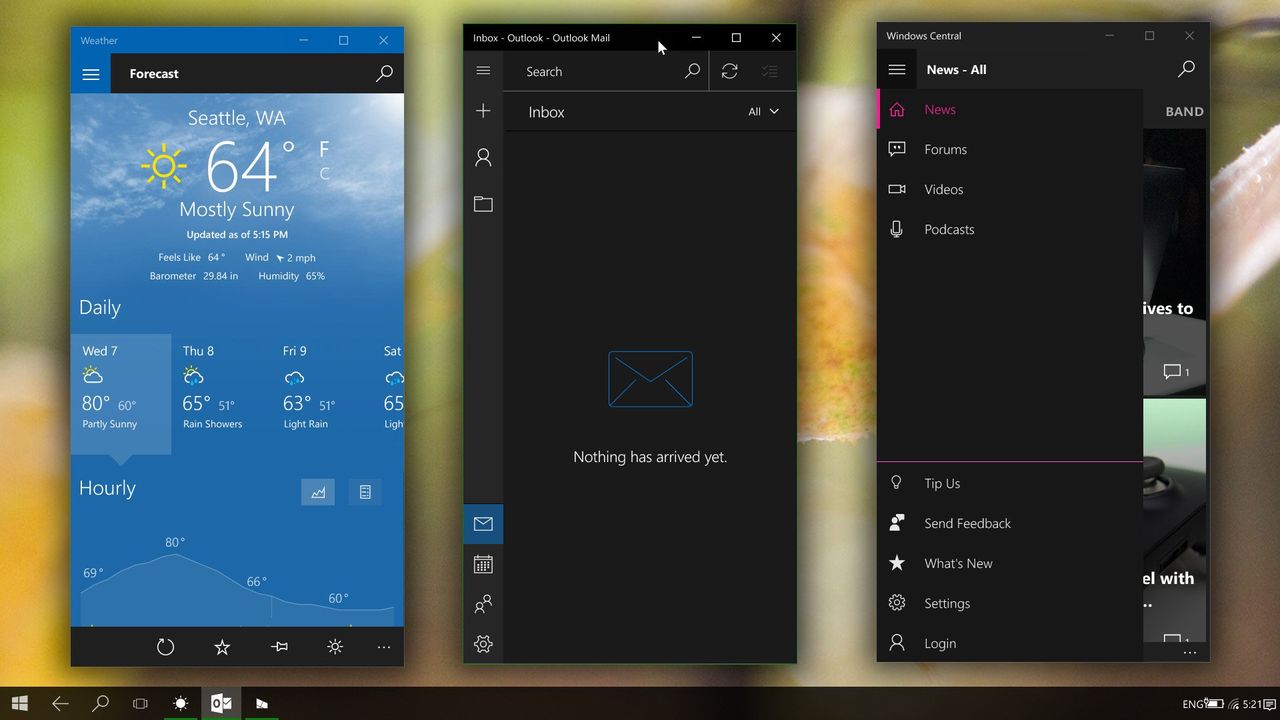Open Podcasts in Windows Central menu

point(1010,230)
